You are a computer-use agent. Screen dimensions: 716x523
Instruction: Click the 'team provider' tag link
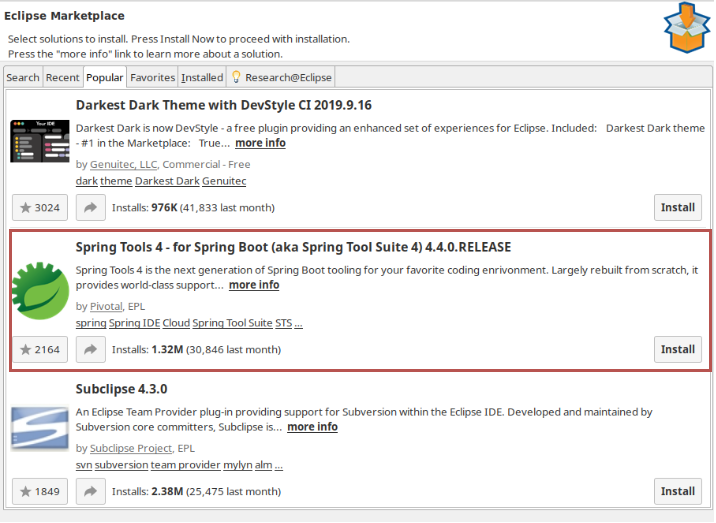pyautogui.click(x=185, y=465)
